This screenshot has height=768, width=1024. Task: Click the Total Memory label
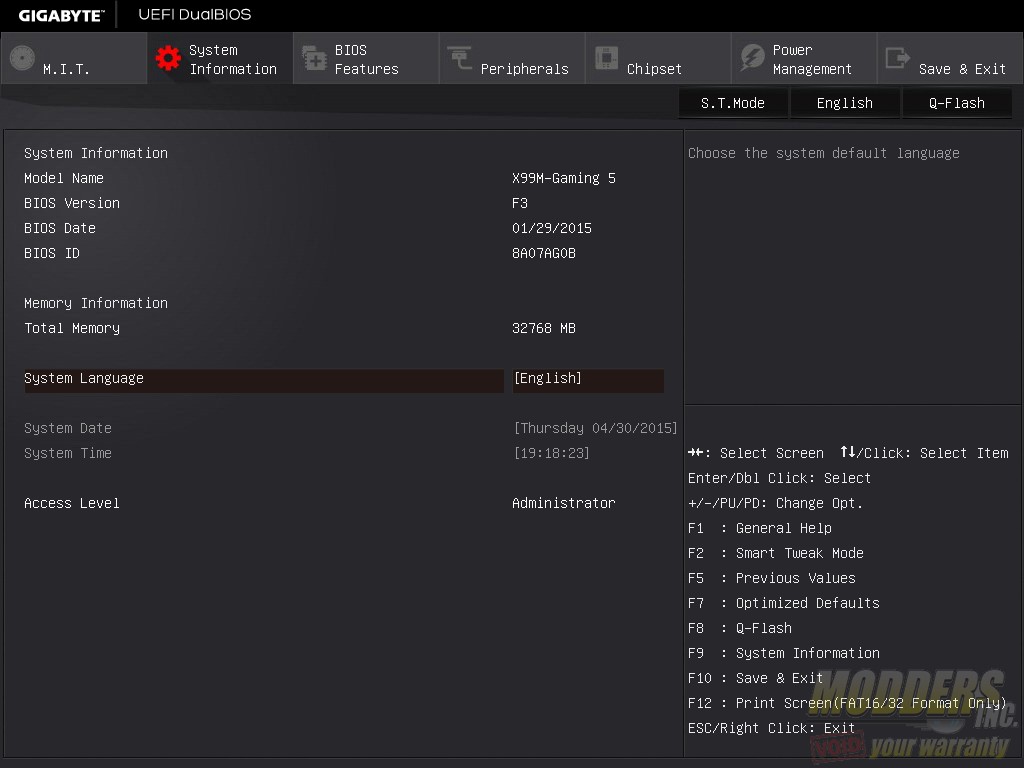tap(72, 328)
